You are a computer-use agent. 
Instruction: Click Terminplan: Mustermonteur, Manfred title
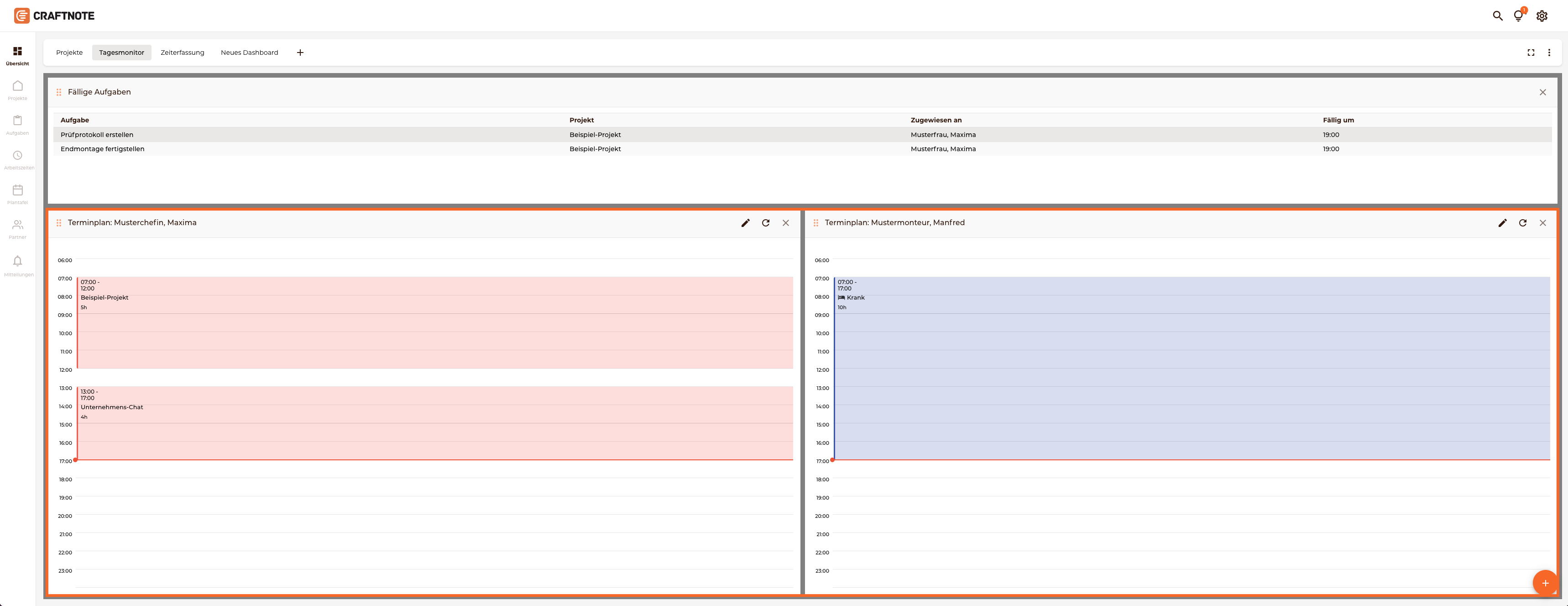[x=894, y=223]
